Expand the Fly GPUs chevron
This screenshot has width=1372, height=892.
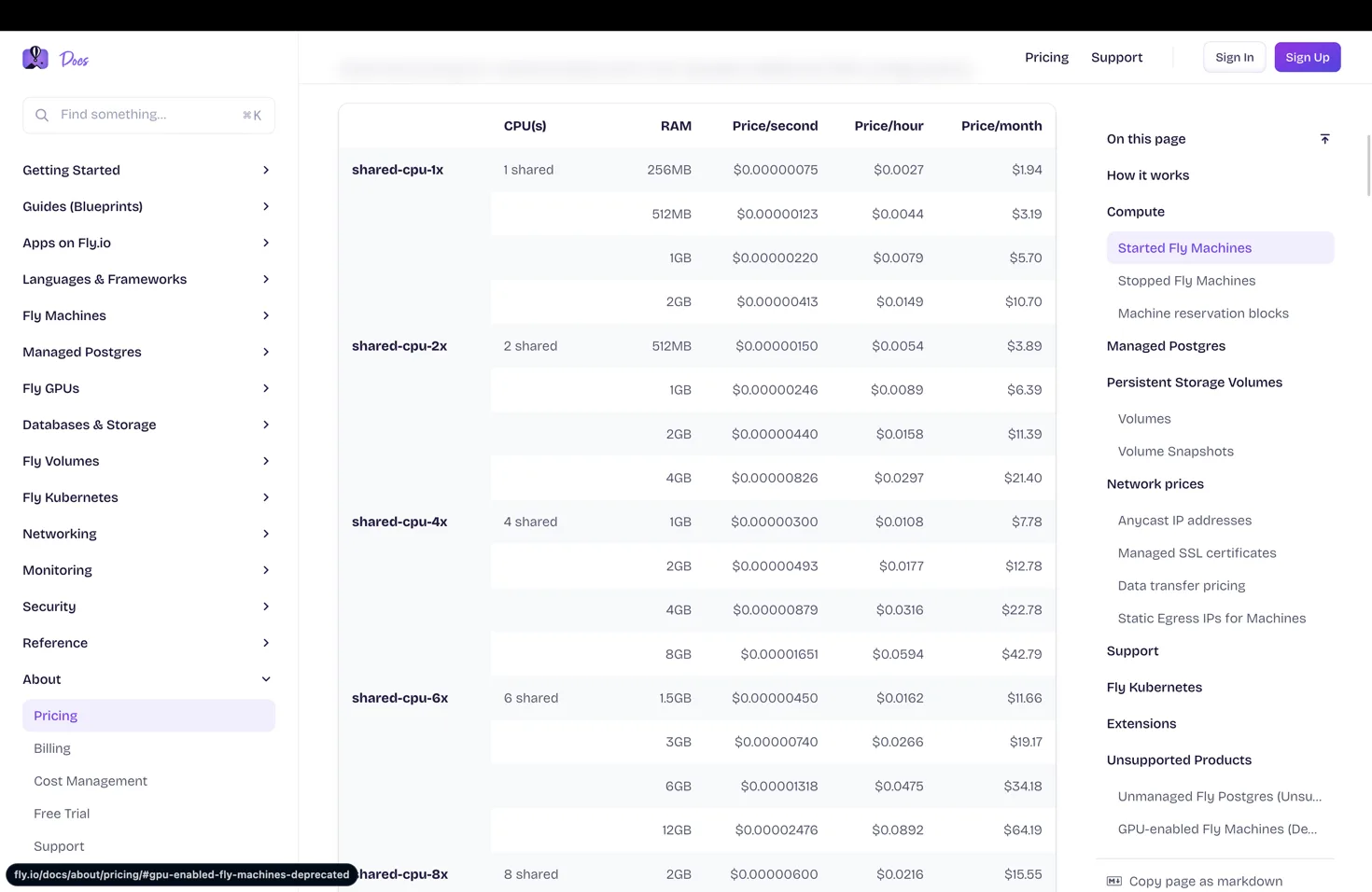pyautogui.click(x=266, y=388)
